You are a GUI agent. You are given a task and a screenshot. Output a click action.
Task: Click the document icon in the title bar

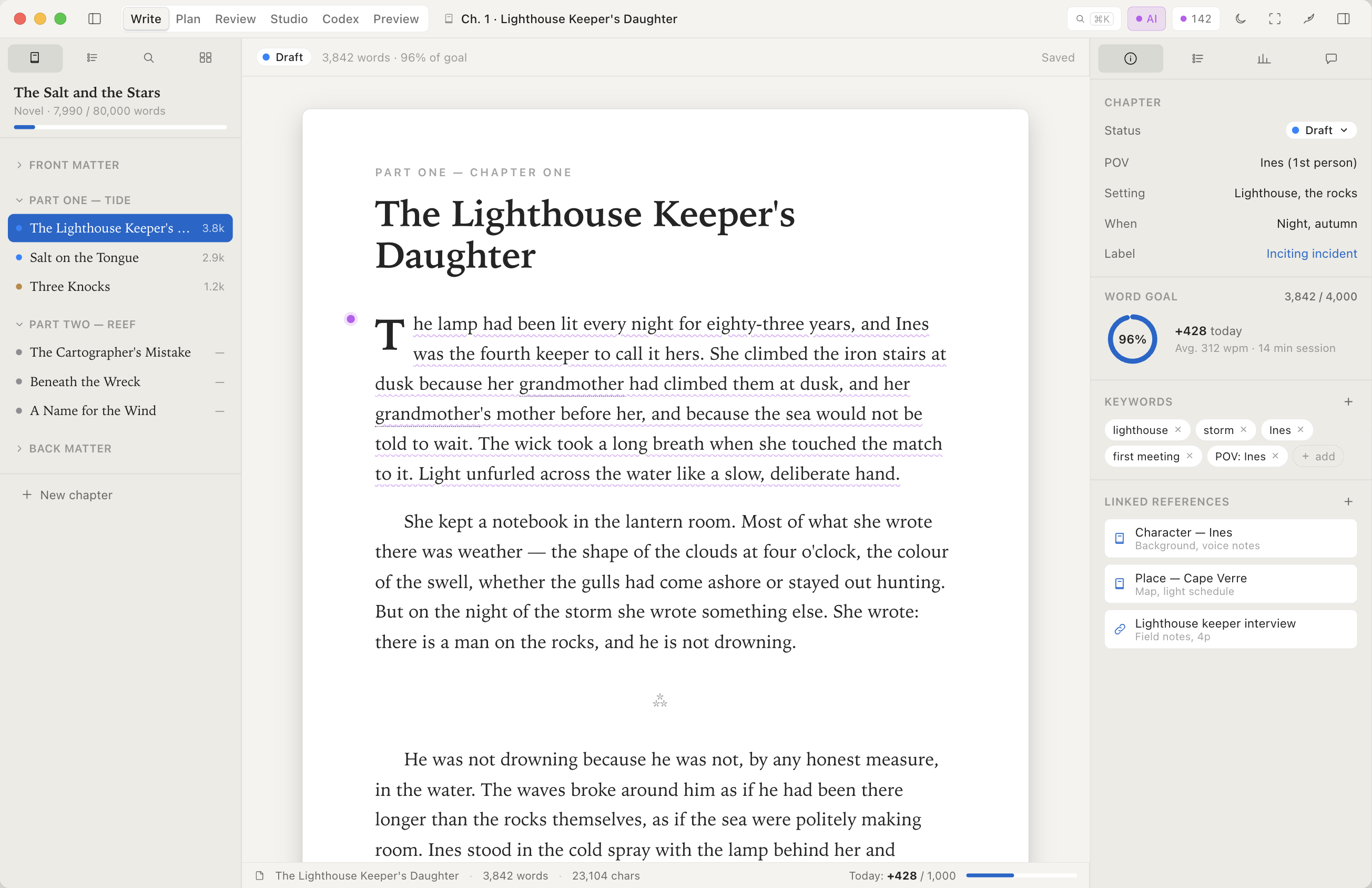tap(448, 18)
